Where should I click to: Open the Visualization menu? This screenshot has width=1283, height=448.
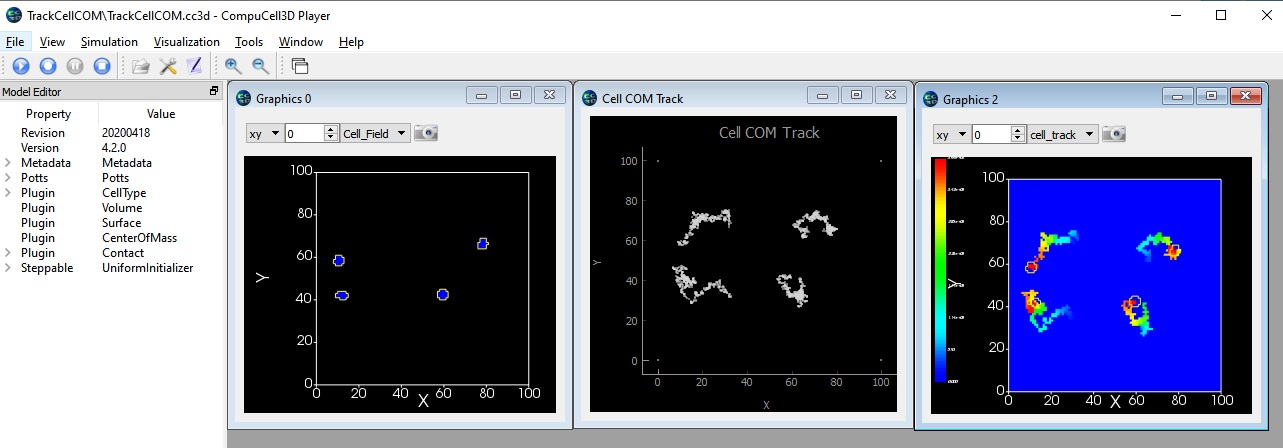click(186, 42)
